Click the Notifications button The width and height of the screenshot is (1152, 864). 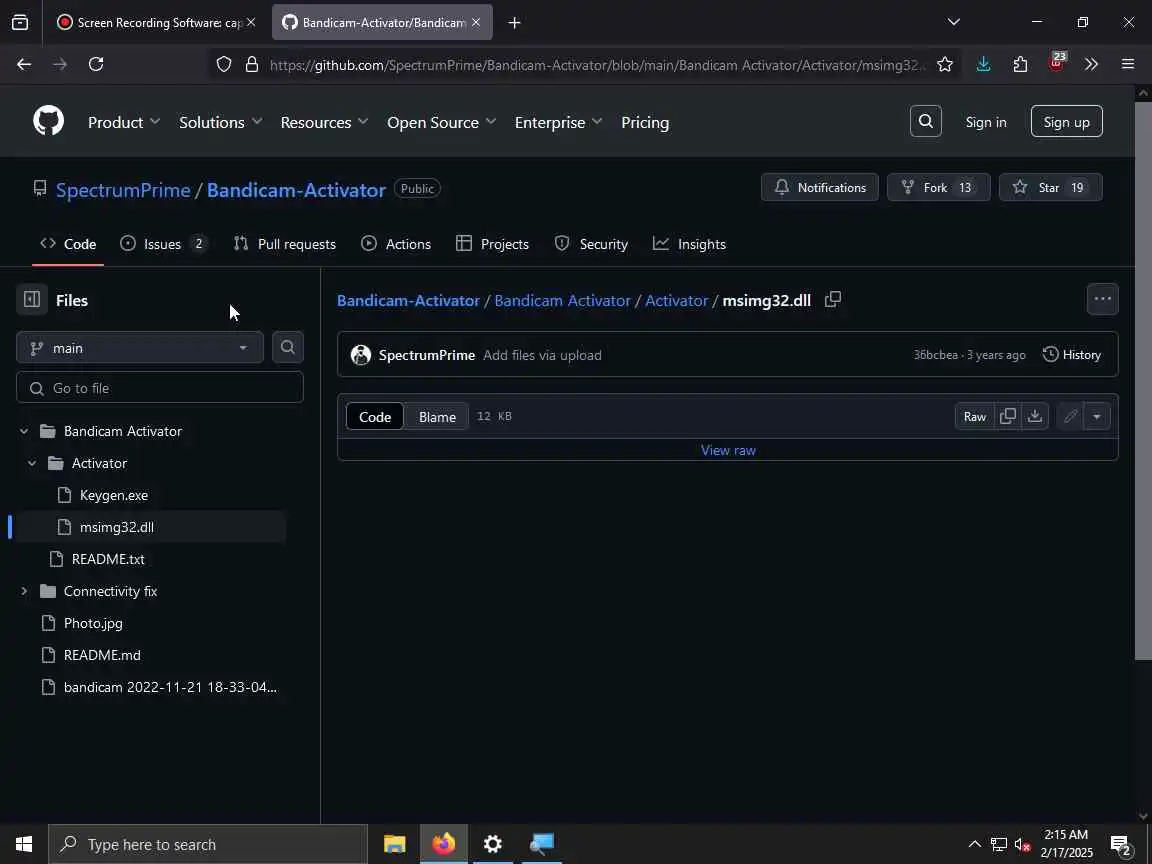coord(820,187)
